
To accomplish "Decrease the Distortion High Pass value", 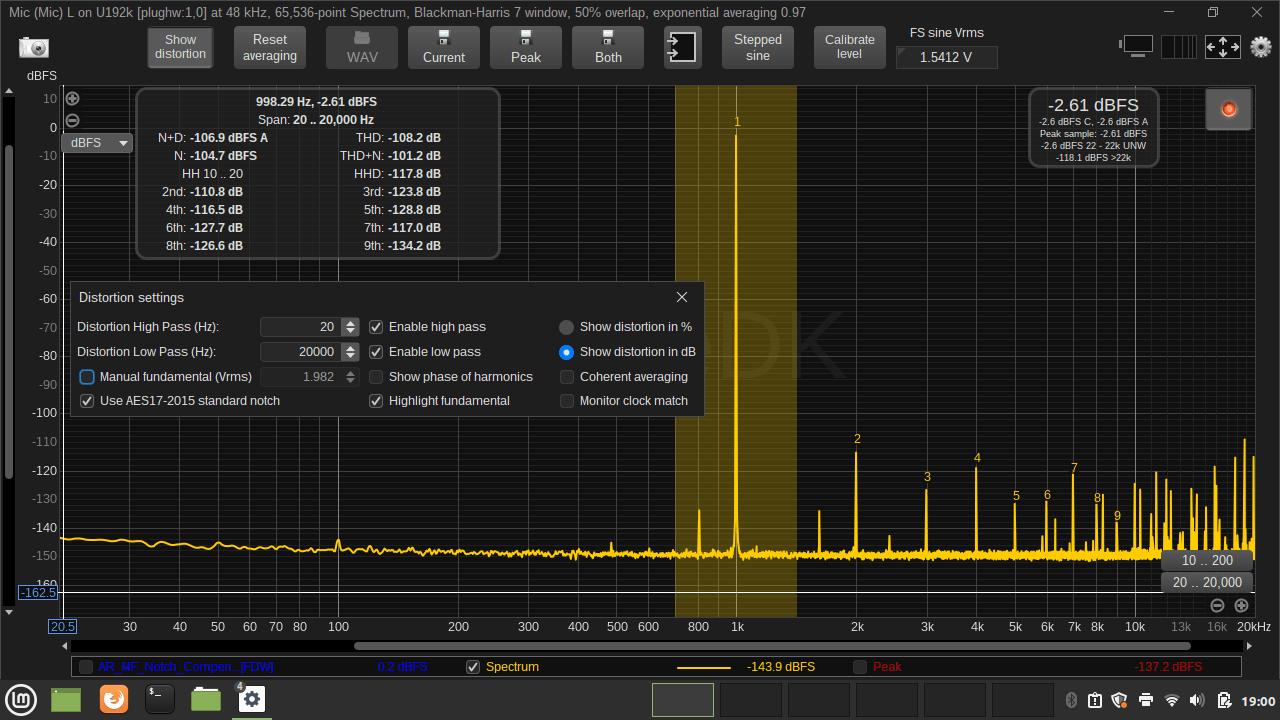I will coord(350,332).
